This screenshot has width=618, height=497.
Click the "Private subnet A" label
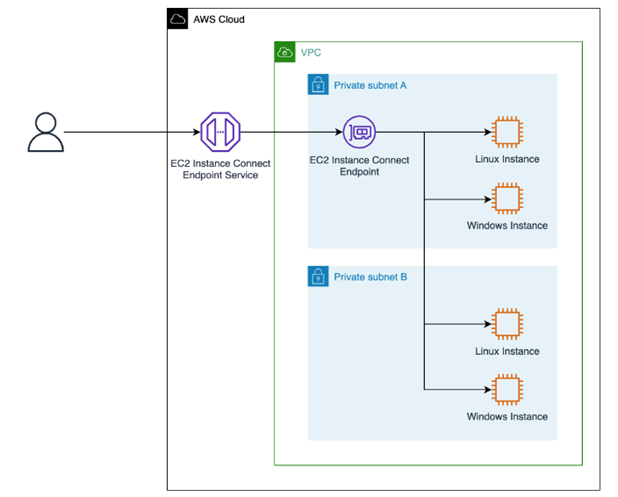coord(370,85)
